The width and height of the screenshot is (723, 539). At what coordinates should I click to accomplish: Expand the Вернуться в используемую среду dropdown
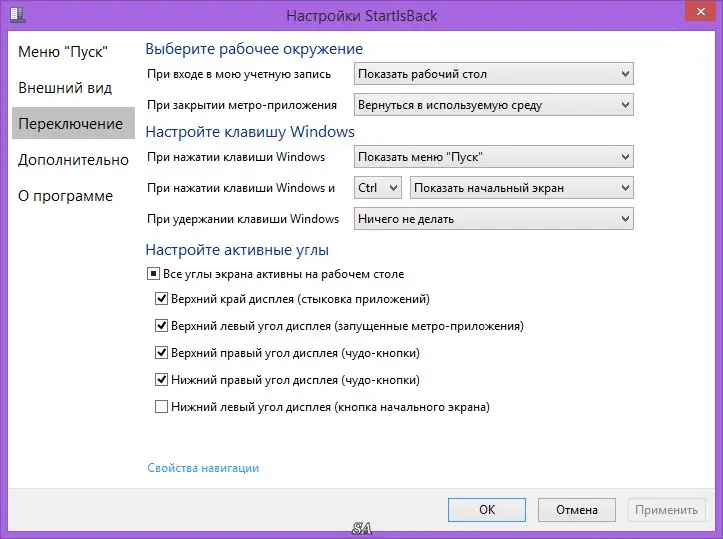(x=493, y=105)
